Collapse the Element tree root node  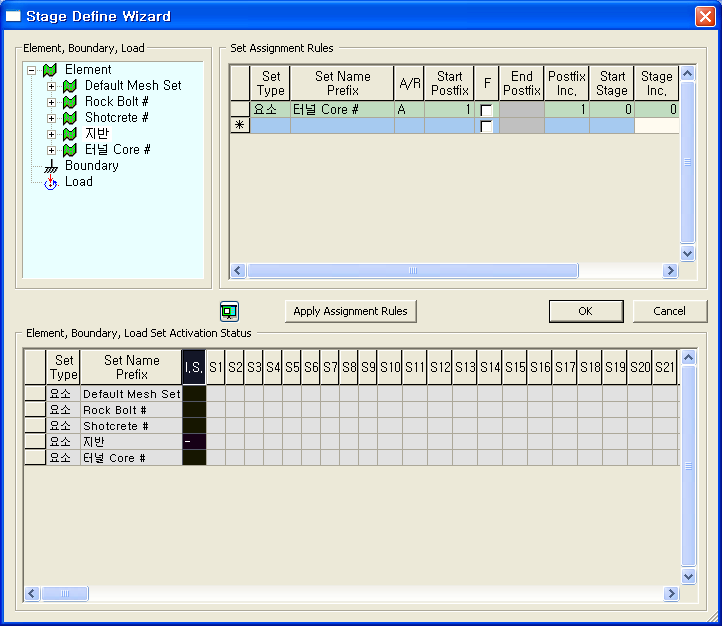coord(32,70)
